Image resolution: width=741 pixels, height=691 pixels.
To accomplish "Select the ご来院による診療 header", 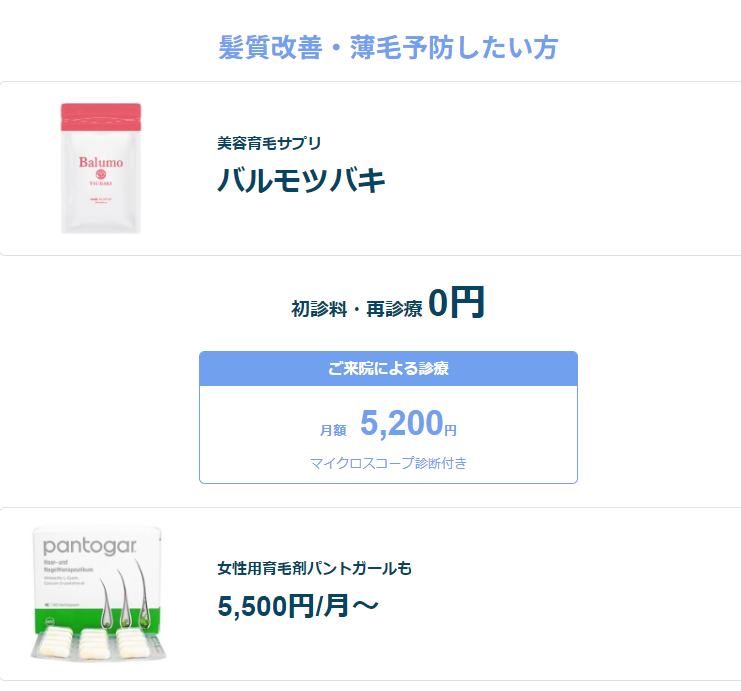I will (388, 368).
